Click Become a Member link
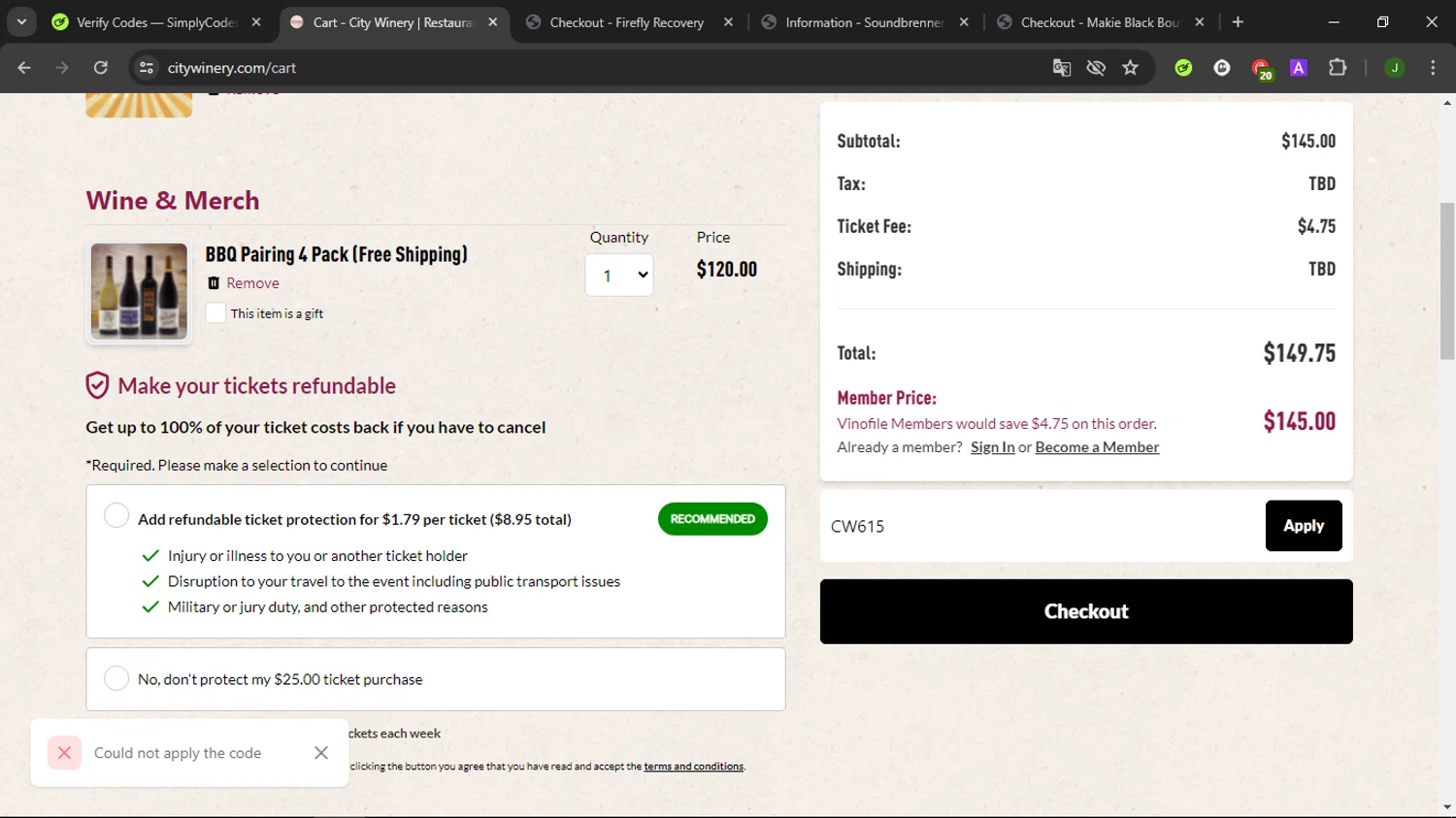 1097,447
